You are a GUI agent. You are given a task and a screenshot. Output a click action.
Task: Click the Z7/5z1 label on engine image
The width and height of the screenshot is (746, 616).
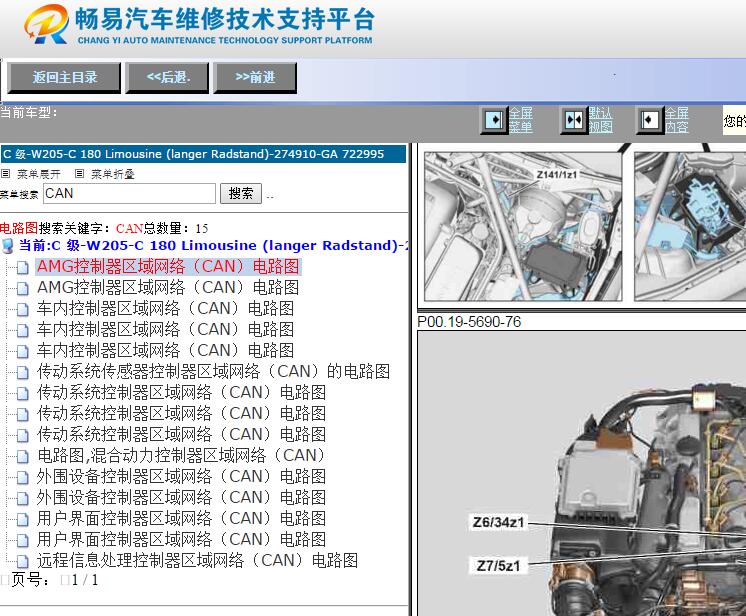(x=499, y=566)
